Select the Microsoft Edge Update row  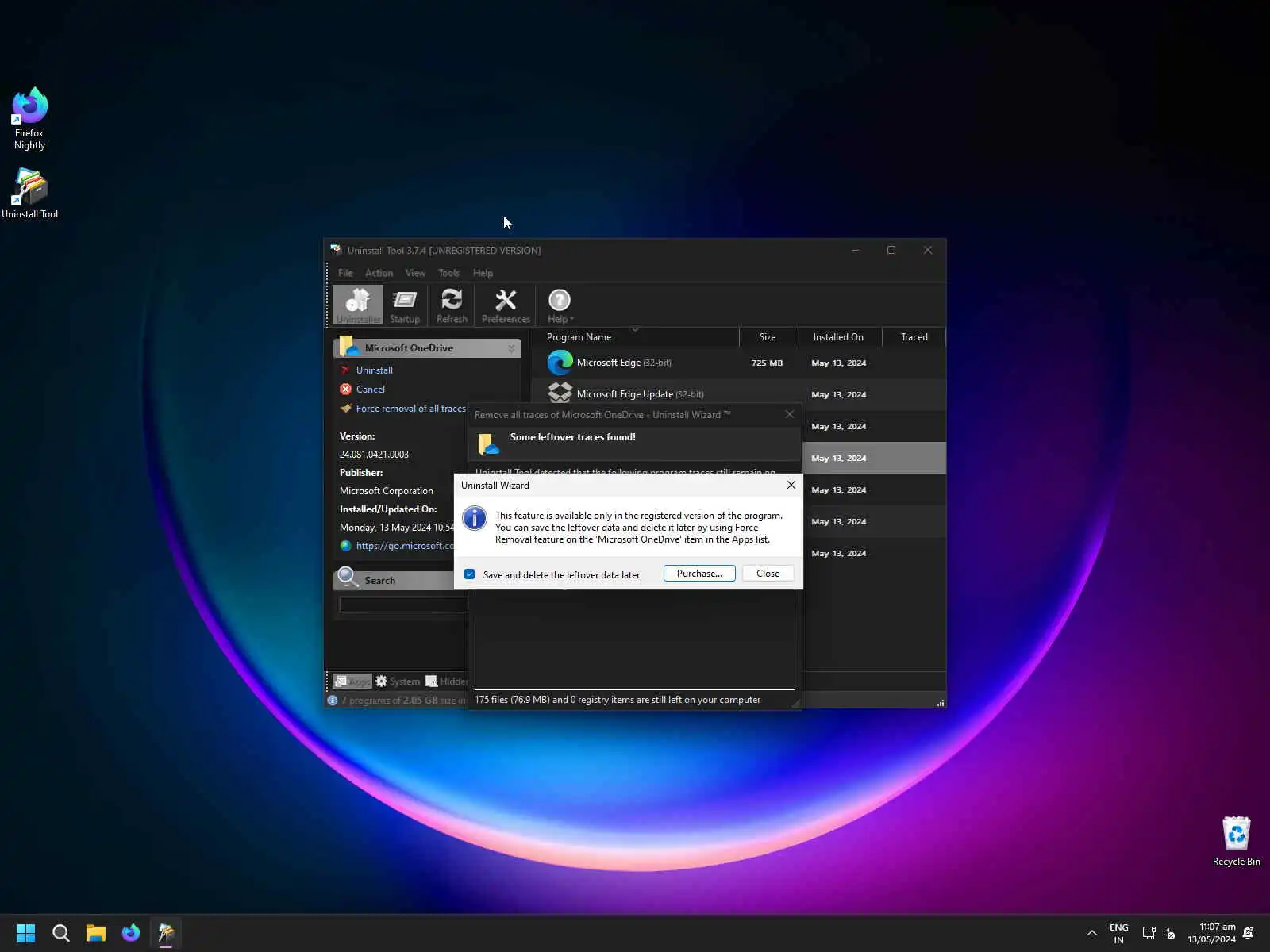[738, 394]
